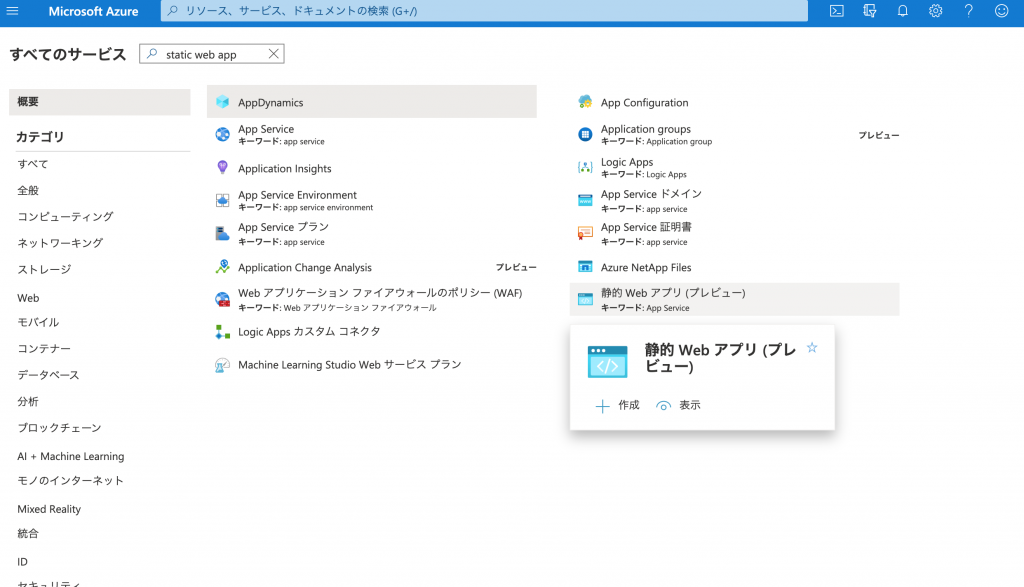Screen dimensions: 1024x587
Task: Click the Logic Apps icon
Action: (585, 167)
